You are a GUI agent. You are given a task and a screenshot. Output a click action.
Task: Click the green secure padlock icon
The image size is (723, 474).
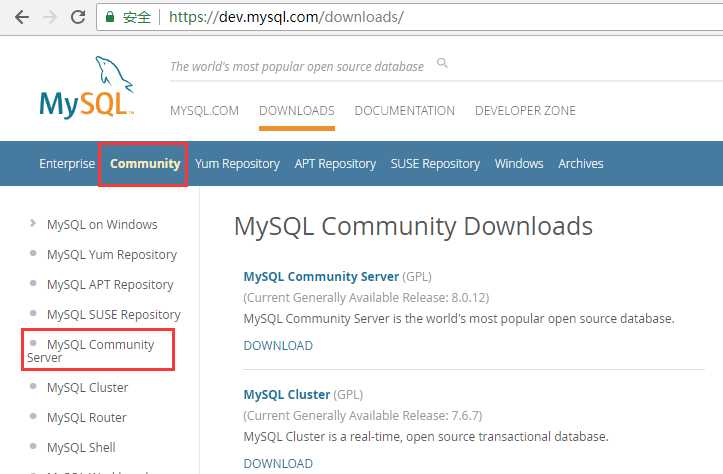[110, 17]
